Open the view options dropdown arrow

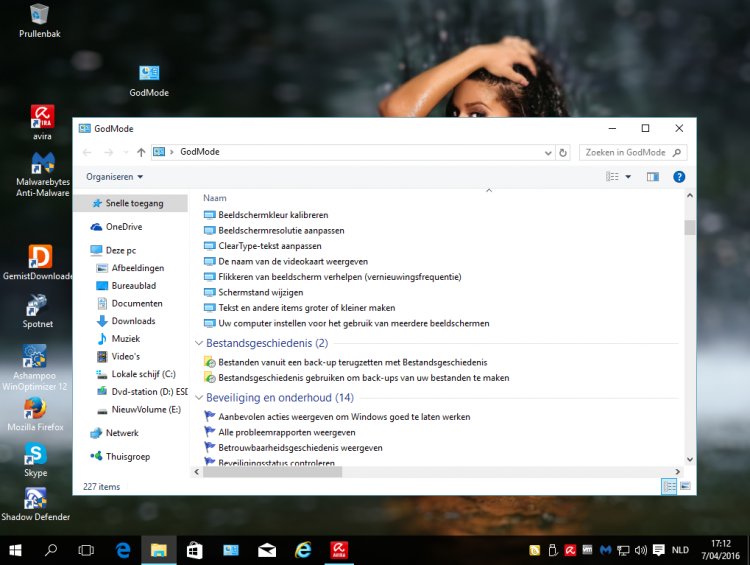tap(628, 177)
